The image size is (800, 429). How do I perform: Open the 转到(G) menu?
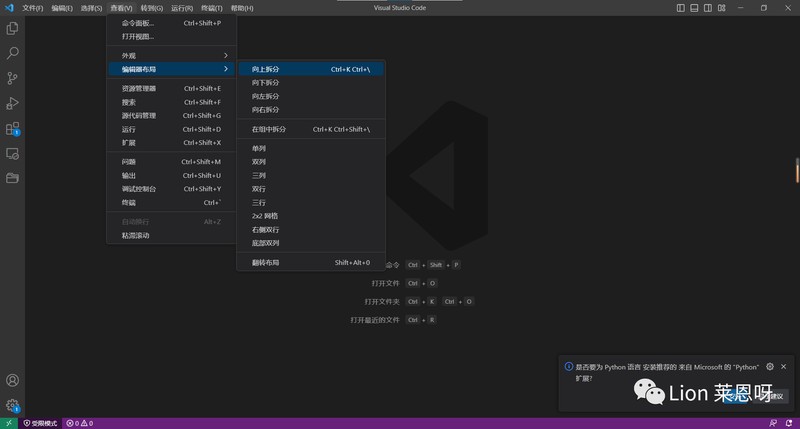152,8
